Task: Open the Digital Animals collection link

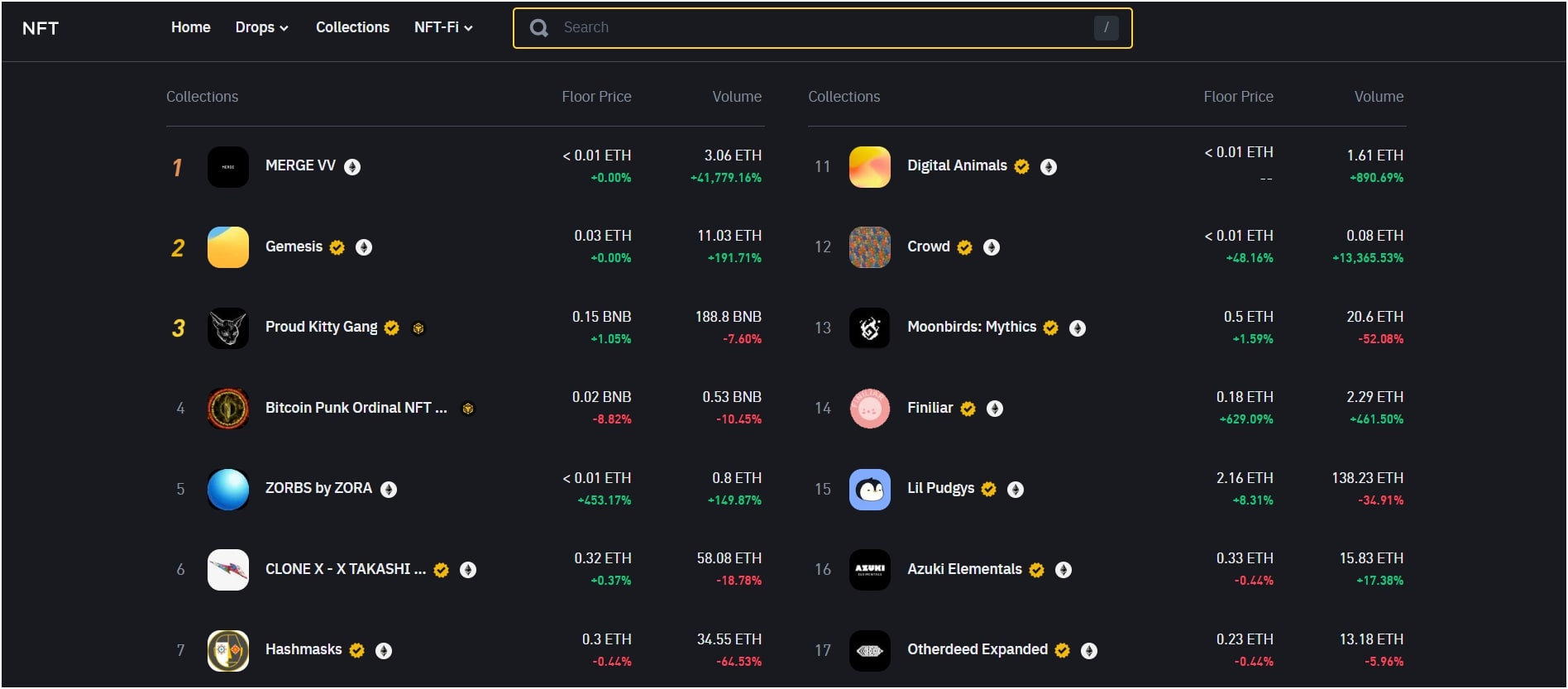Action: [957, 165]
